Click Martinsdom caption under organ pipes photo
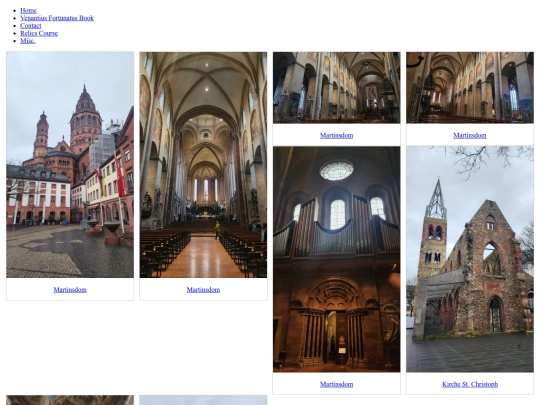 tap(336, 384)
